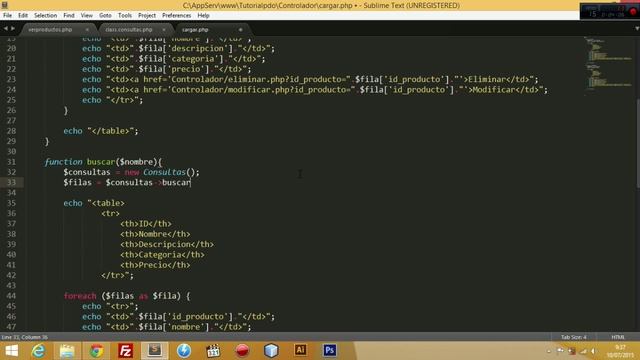Viewport: 640px width, 360px height.
Task: Open the HTML syntax selector in the status bar
Action: 618,337
